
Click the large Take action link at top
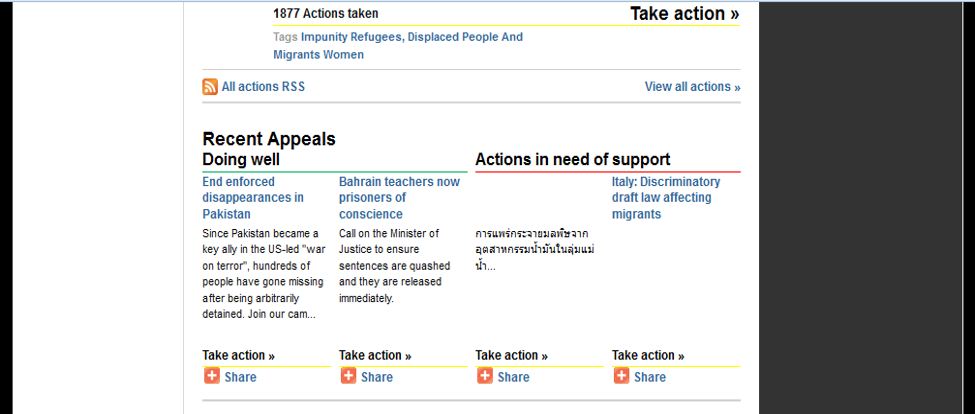coord(685,14)
